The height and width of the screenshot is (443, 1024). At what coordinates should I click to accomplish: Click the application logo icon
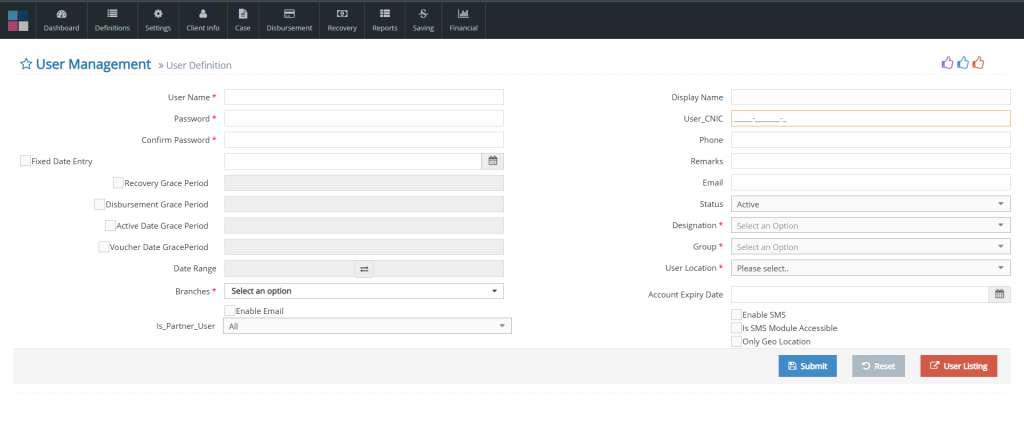coord(18,20)
